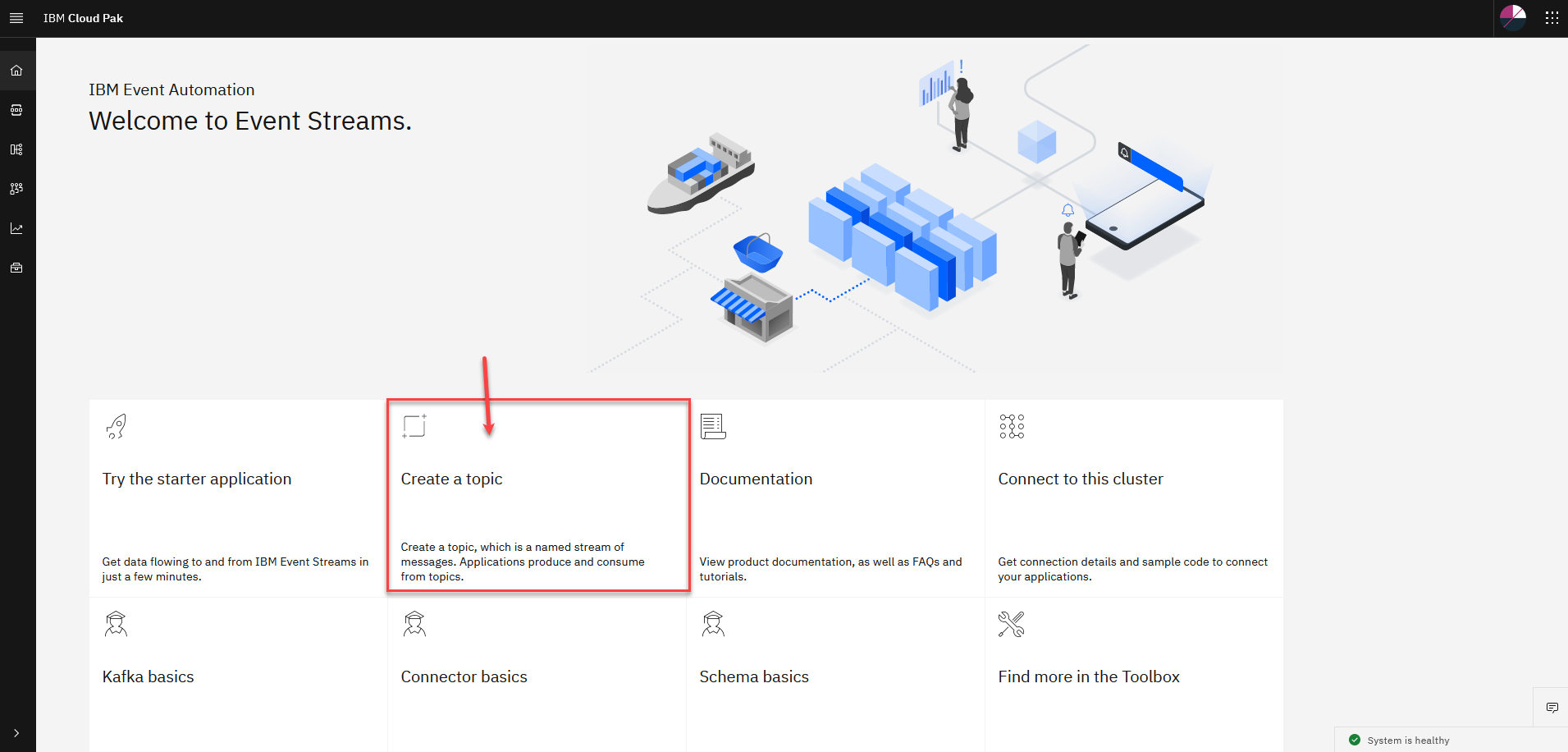Image resolution: width=1568 pixels, height=752 pixels.
Task: Open Schema registry sidebar icon
Action: point(16,149)
